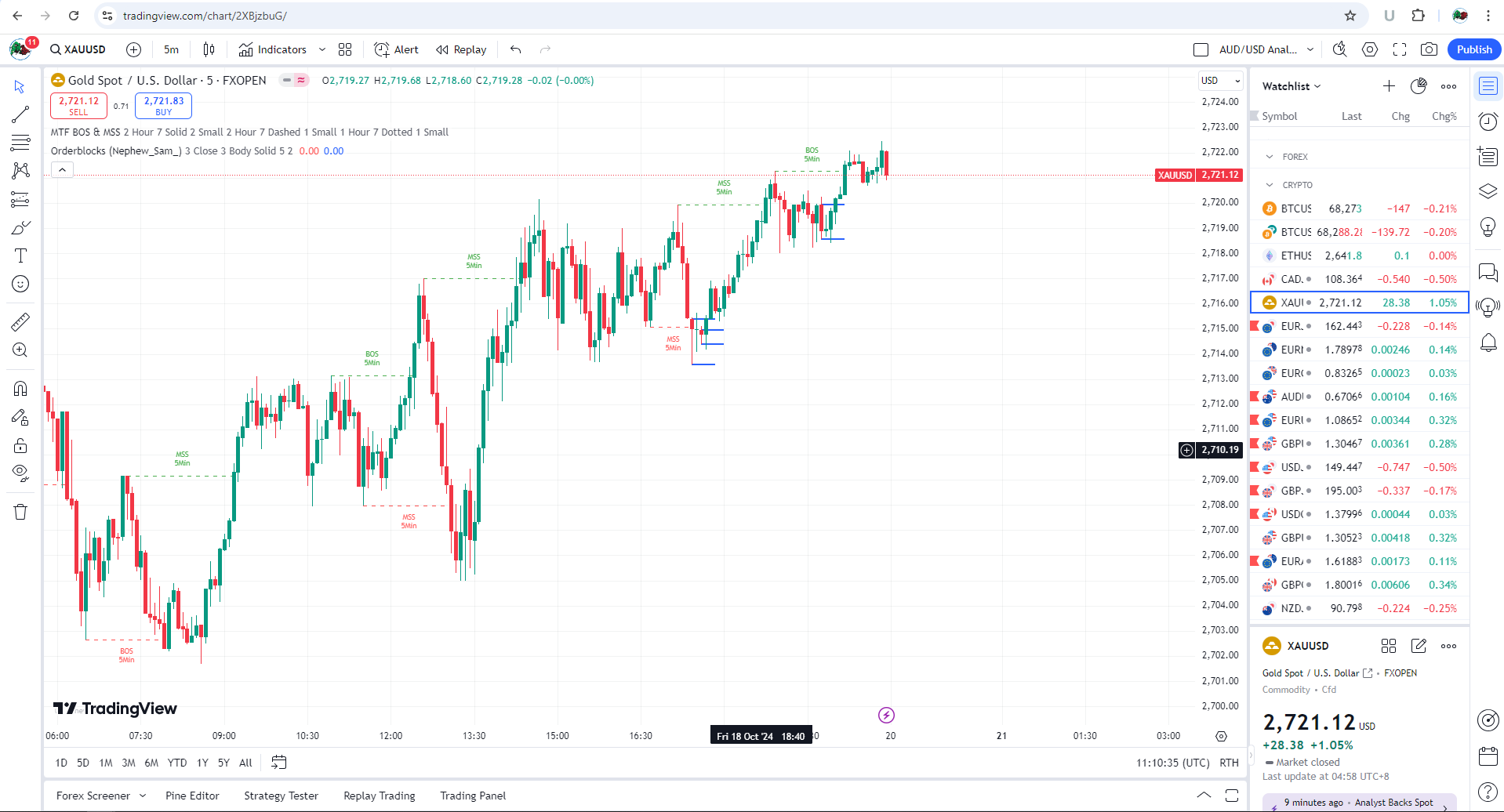
Task: Select the Trend Line drawing tool
Action: coord(20,114)
